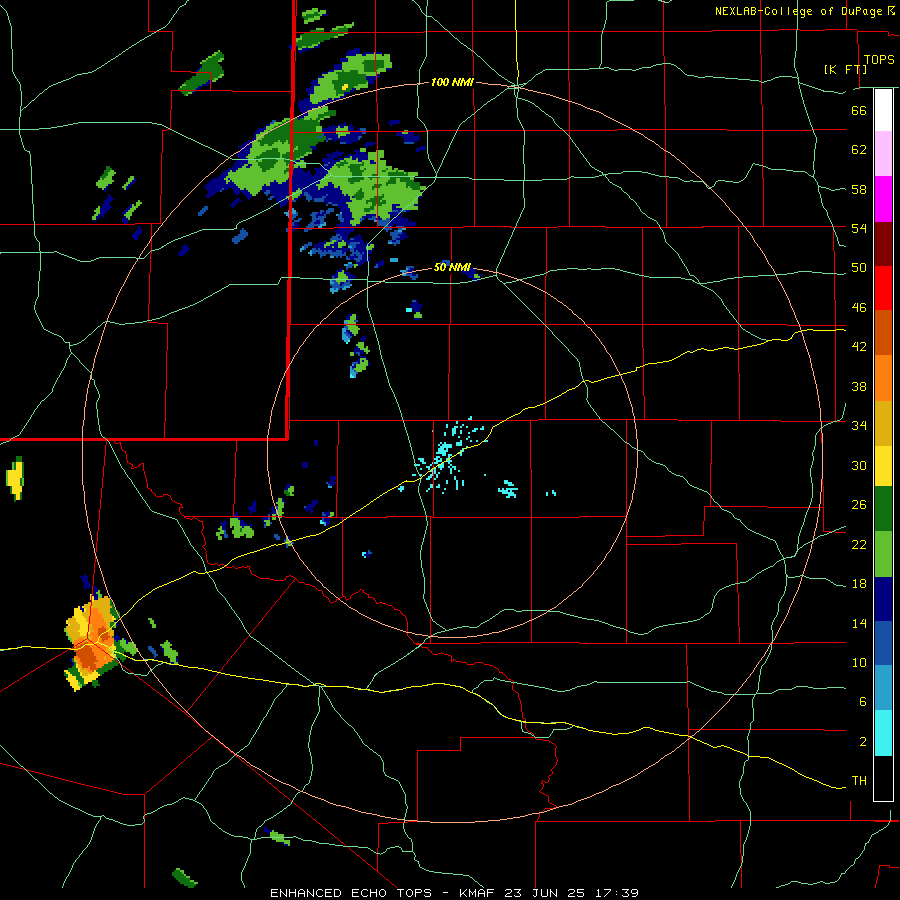Click the legend value '14'
Screen dimensions: 900x900
click(x=859, y=623)
